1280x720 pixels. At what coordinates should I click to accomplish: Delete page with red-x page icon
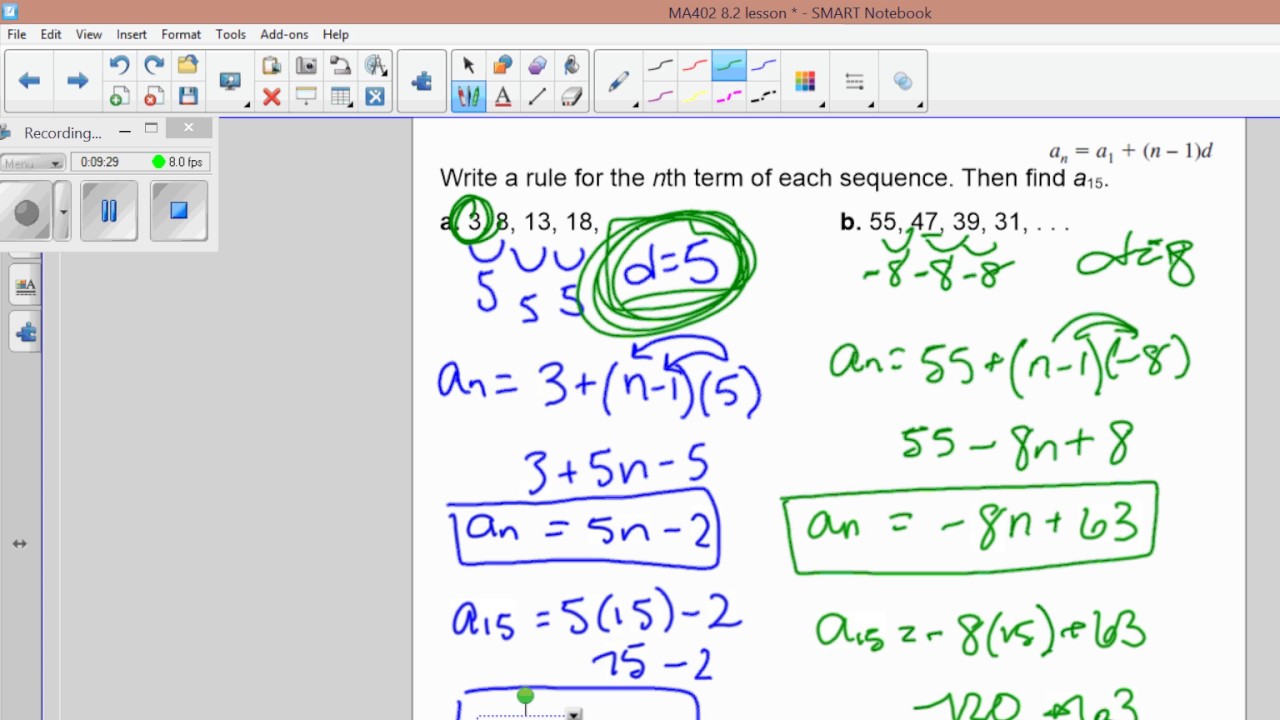click(153, 97)
